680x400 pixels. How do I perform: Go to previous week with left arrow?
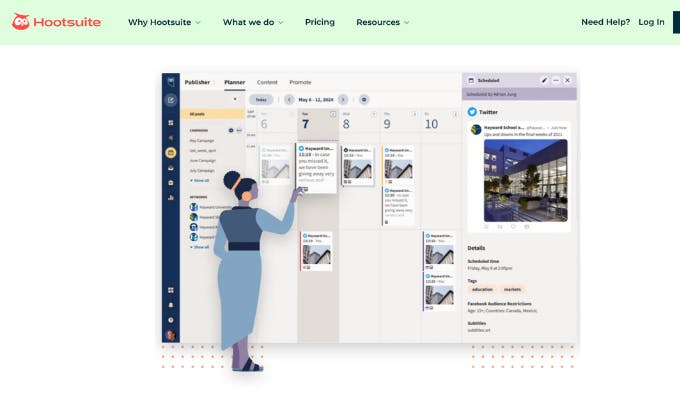[289, 100]
